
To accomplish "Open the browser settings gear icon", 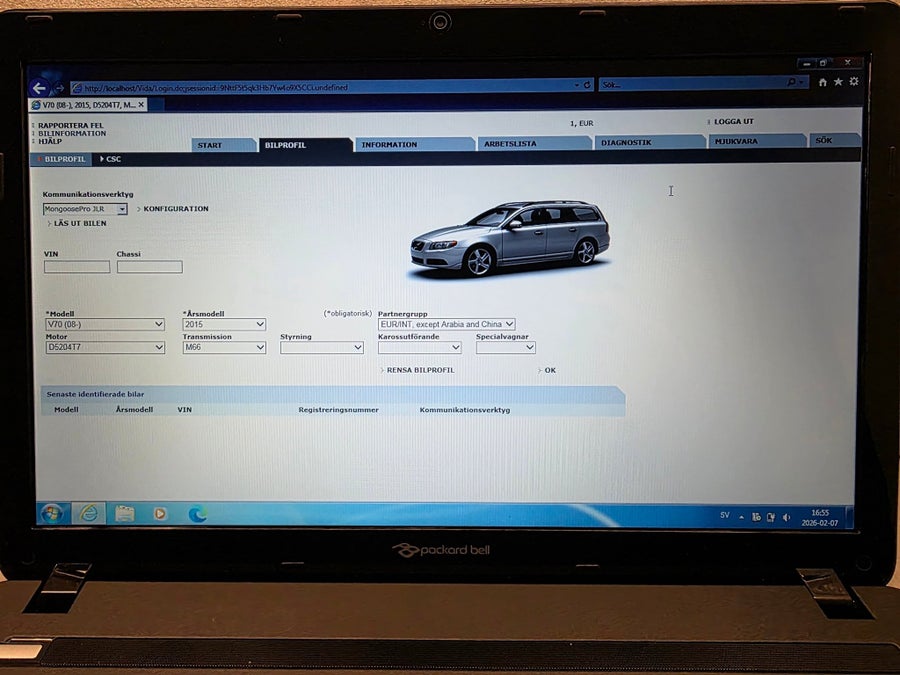I will [x=854, y=82].
